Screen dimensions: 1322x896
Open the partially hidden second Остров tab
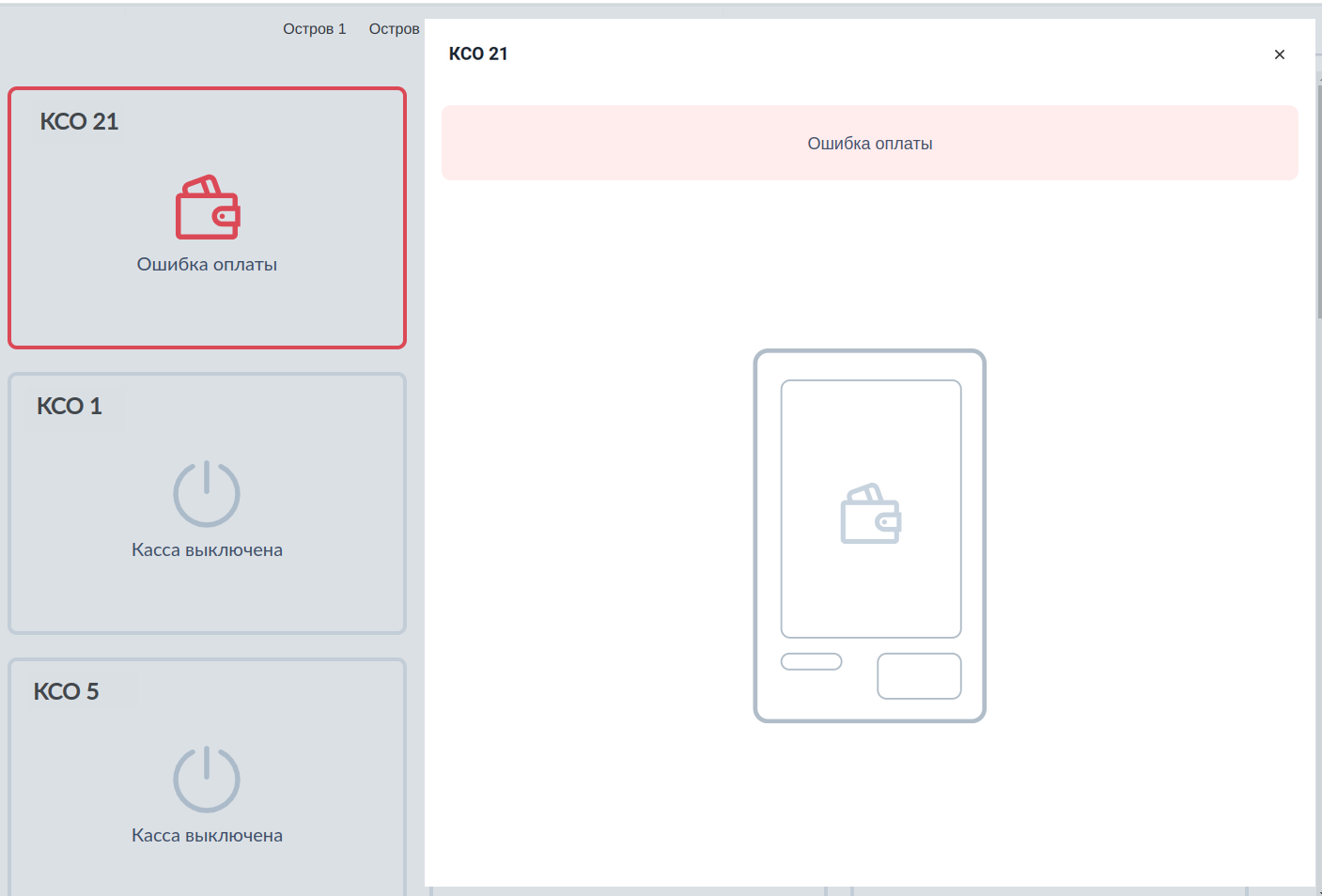(395, 29)
